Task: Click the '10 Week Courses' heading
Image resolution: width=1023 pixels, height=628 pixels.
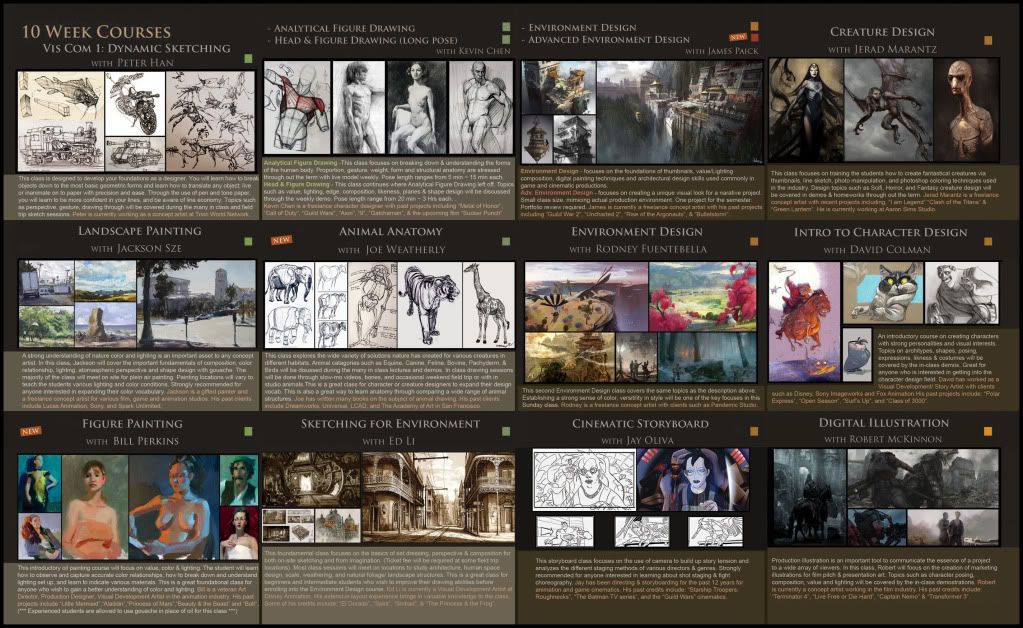Action: pos(97,31)
